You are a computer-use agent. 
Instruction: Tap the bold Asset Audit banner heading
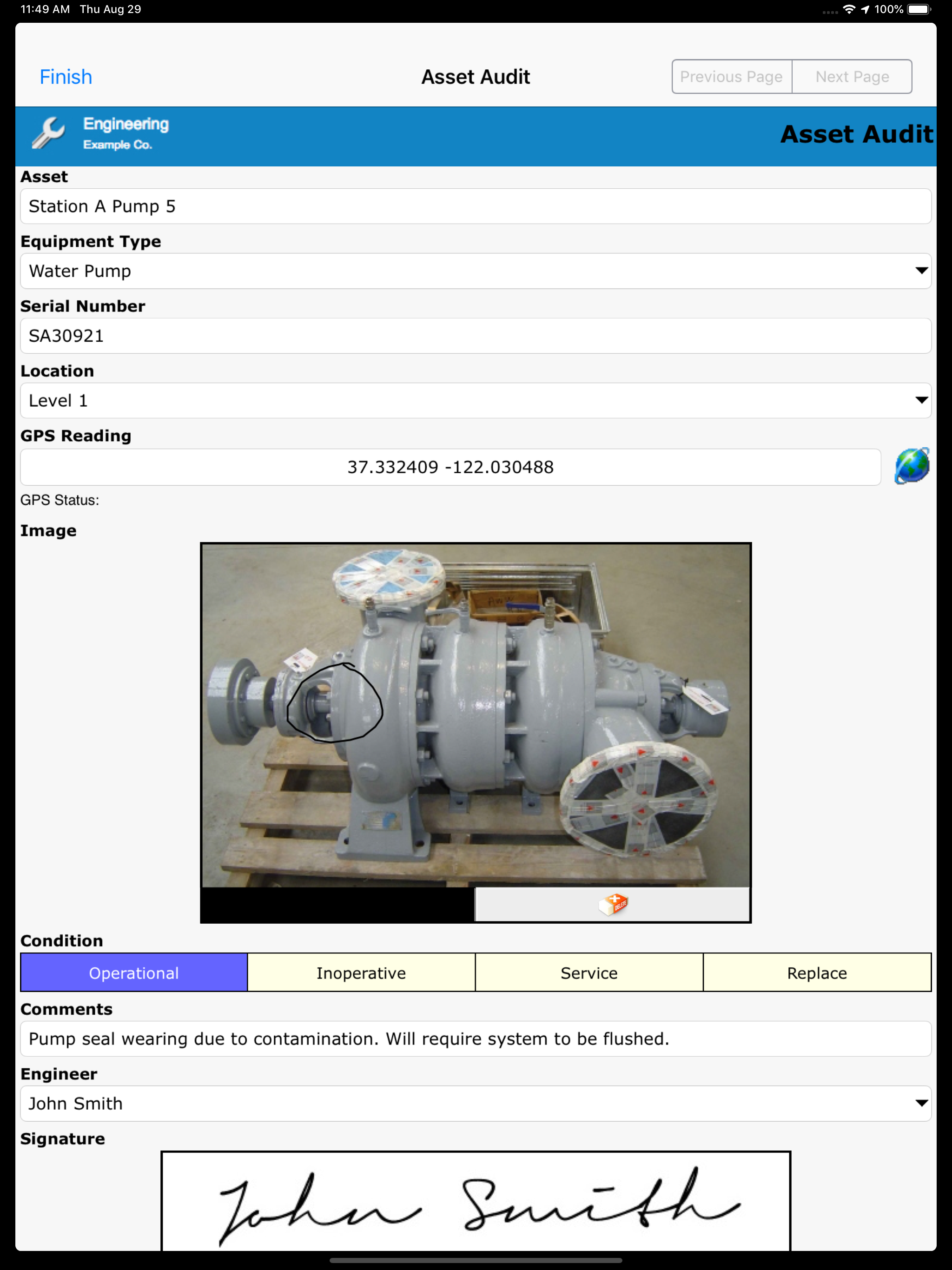tap(857, 134)
